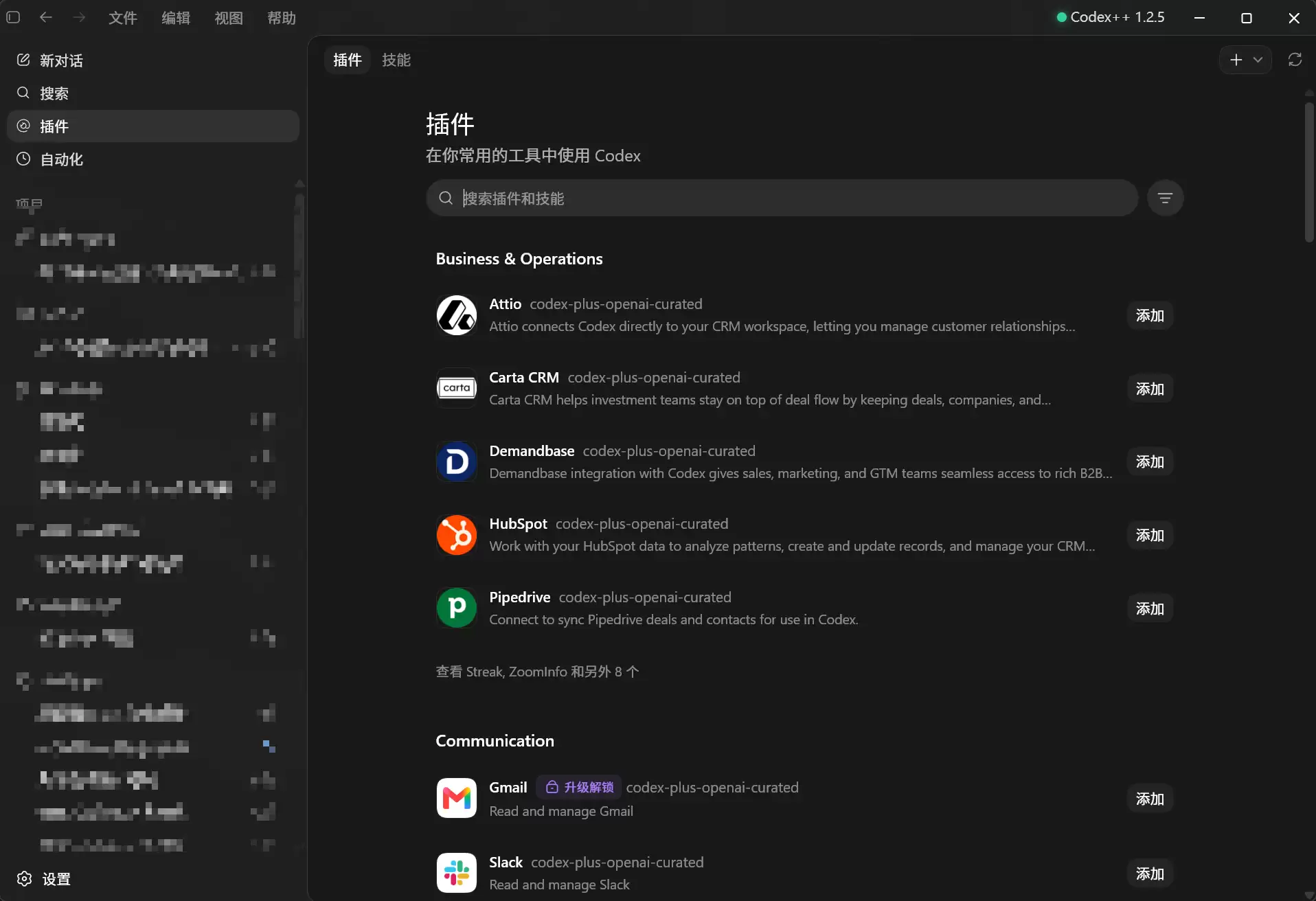This screenshot has height=901, width=1316.
Task: Open the filter icon beside search bar
Action: (x=1165, y=198)
